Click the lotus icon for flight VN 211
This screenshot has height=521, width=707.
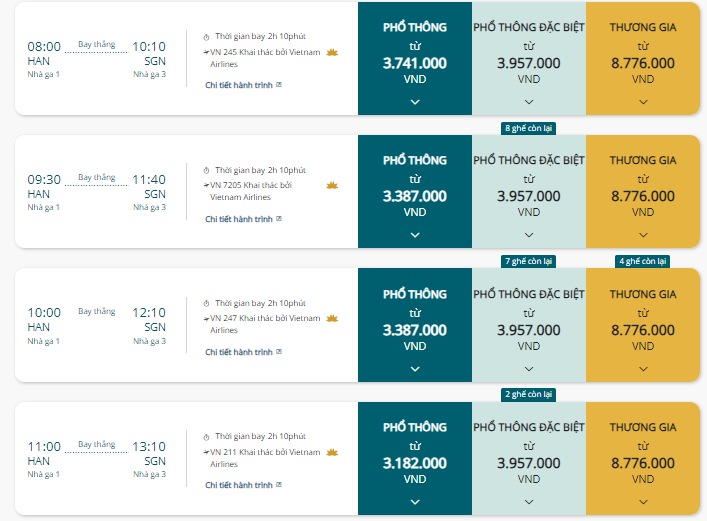click(x=332, y=452)
